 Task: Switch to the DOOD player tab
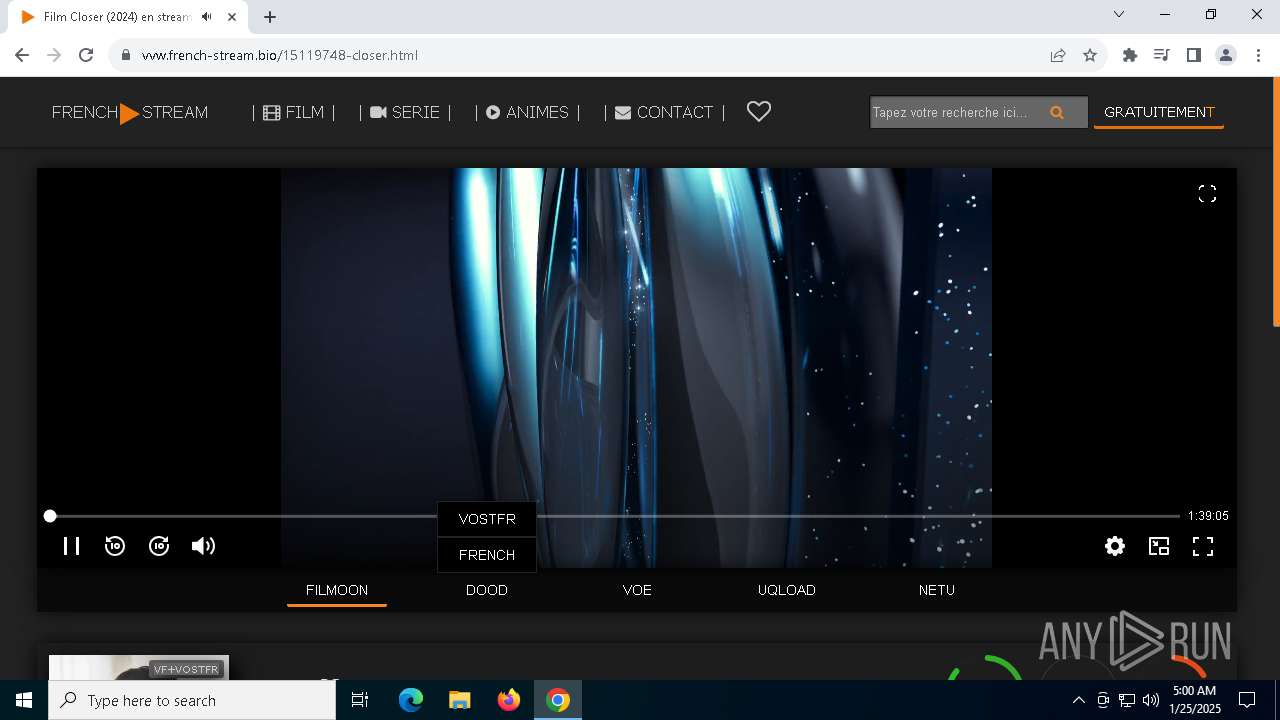pos(487,590)
